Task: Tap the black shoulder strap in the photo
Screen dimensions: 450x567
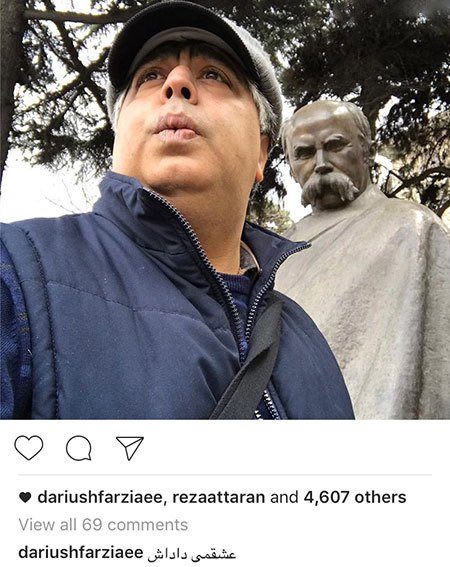Action: [x=250, y=362]
